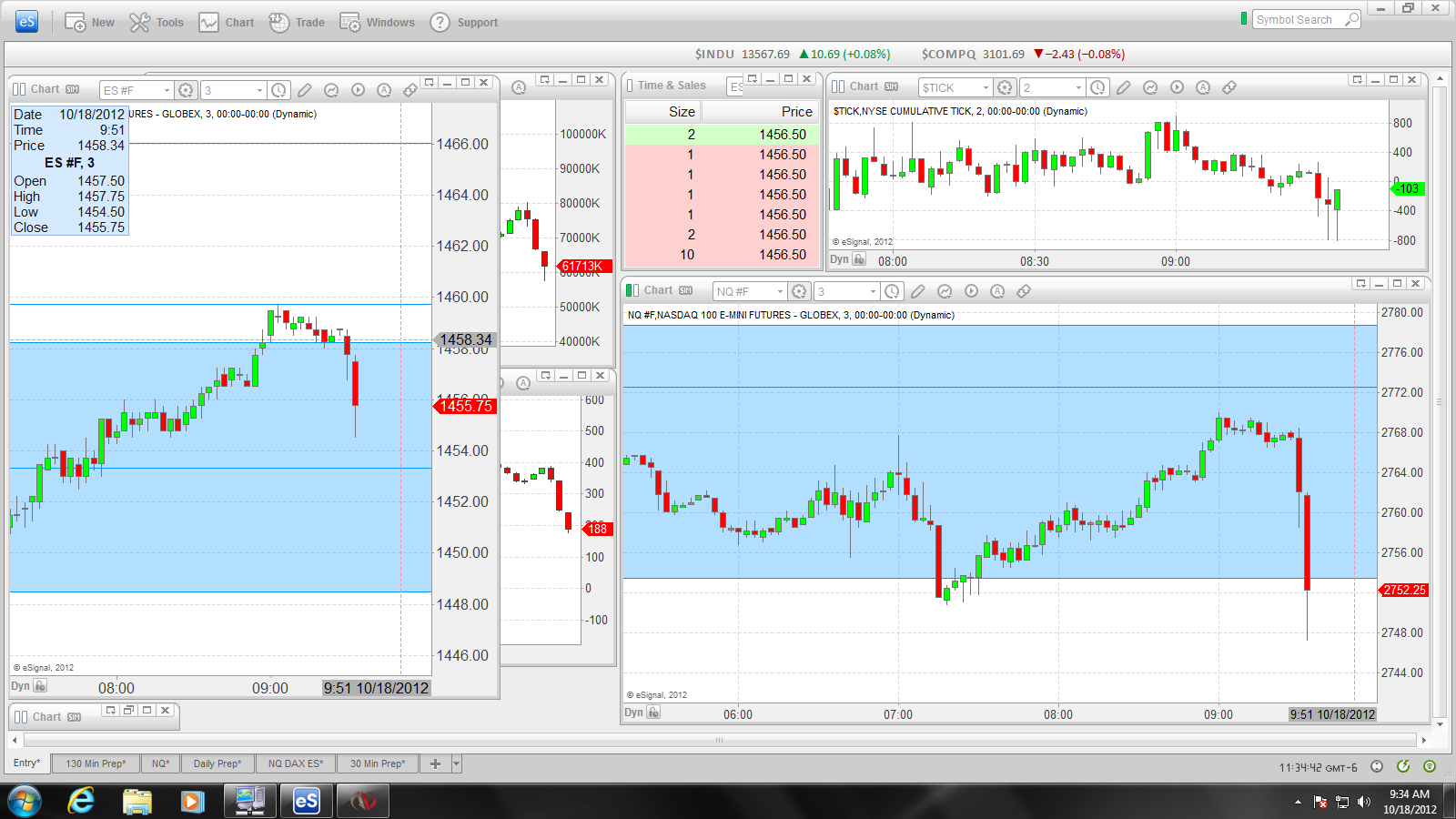1456x819 pixels.
Task: Toggle Dyn lock in $TICK chart
Action: [859, 259]
